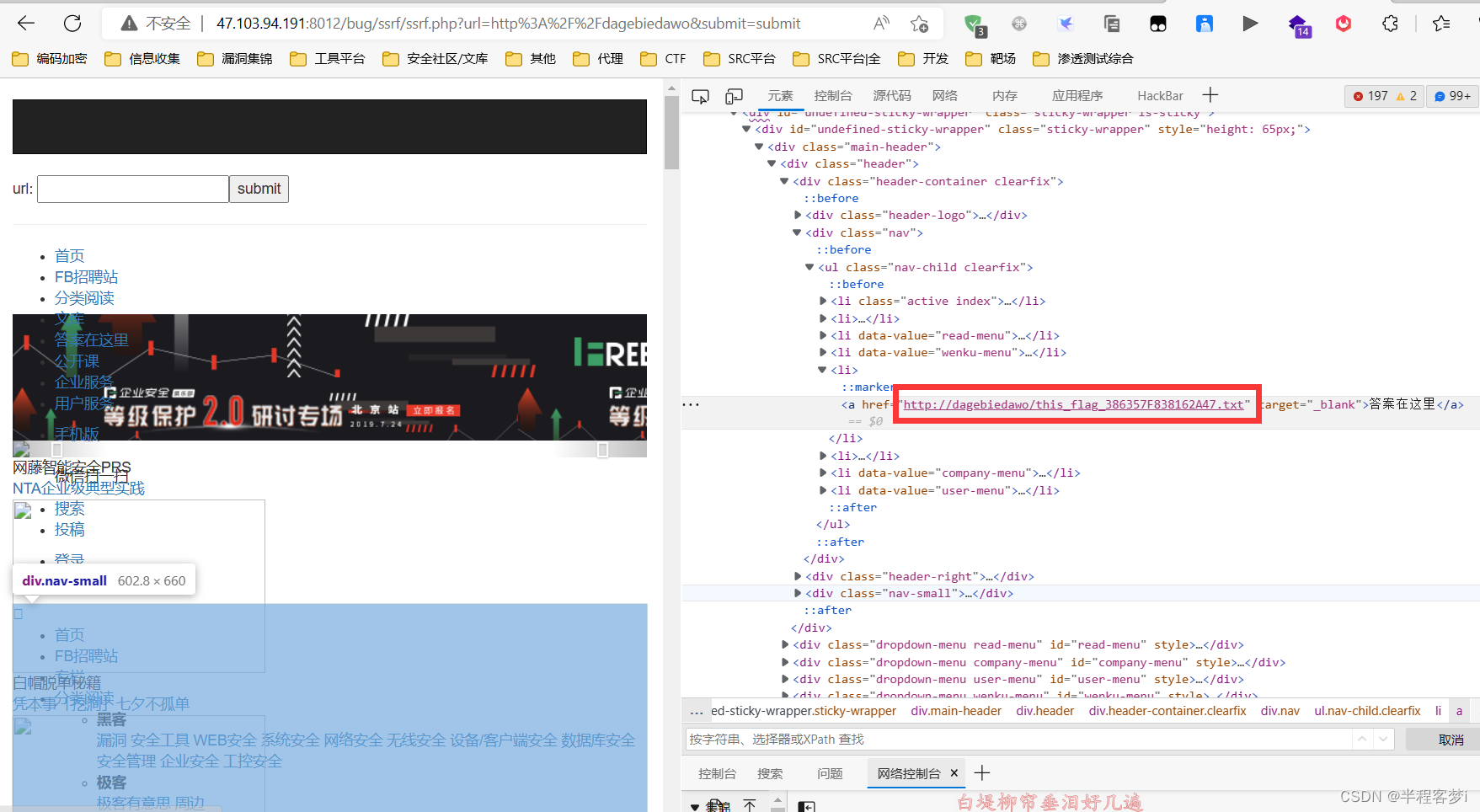Select div.header in the DOM breadcrumb

[x=1045, y=711]
